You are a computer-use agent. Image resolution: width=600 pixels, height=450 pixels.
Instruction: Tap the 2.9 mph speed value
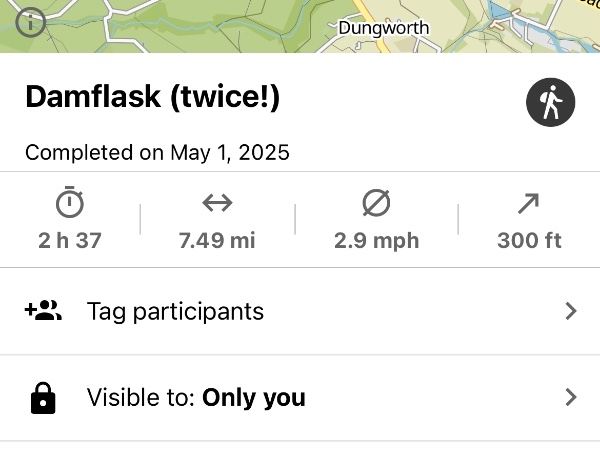coord(376,241)
